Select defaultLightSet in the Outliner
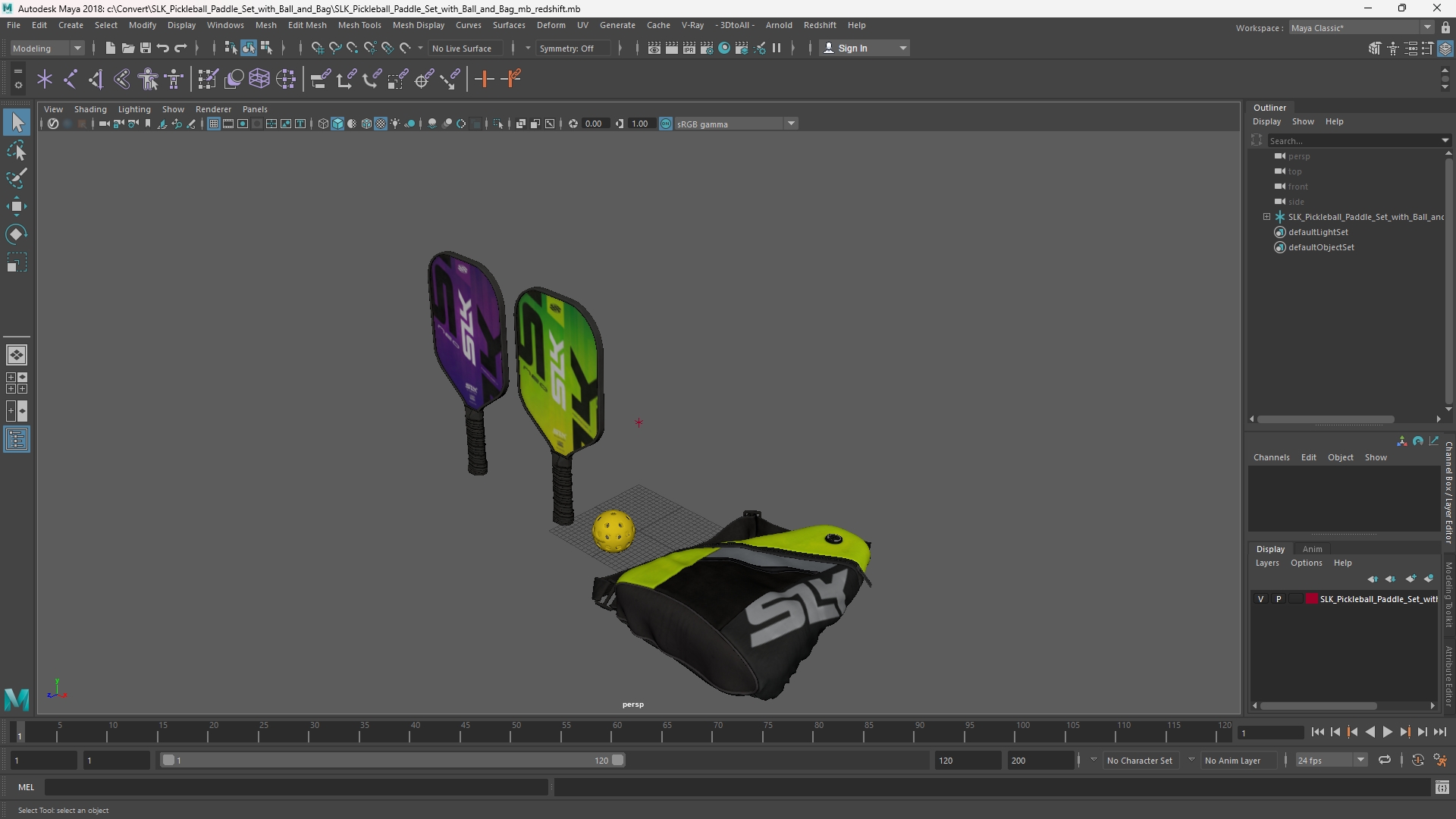The image size is (1456, 819). (x=1318, y=232)
